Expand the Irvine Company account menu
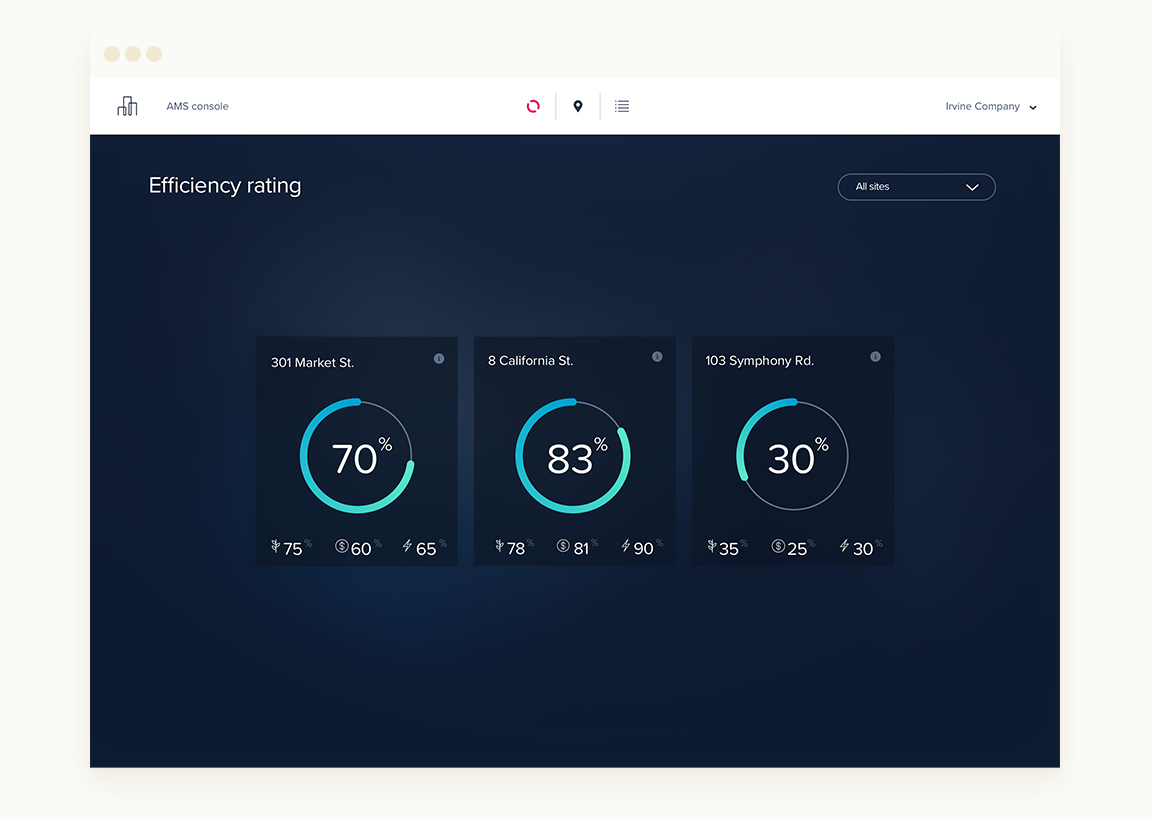 coord(991,106)
